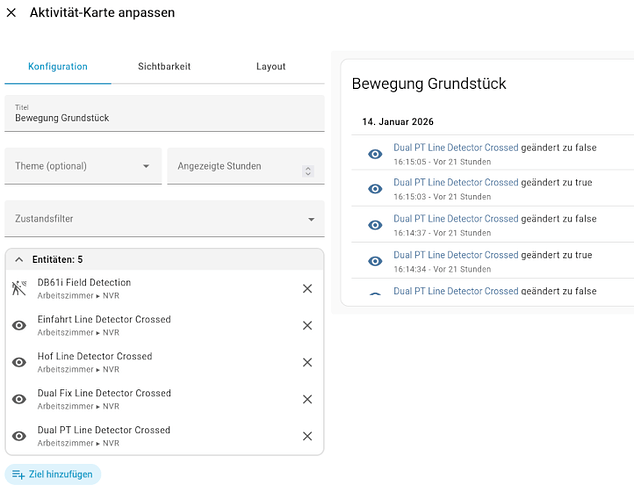Image resolution: width=634 pixels, height=500 pixels.
Task: Open Dual PT link in the 16:14:37 log entry
Action: 456,219
